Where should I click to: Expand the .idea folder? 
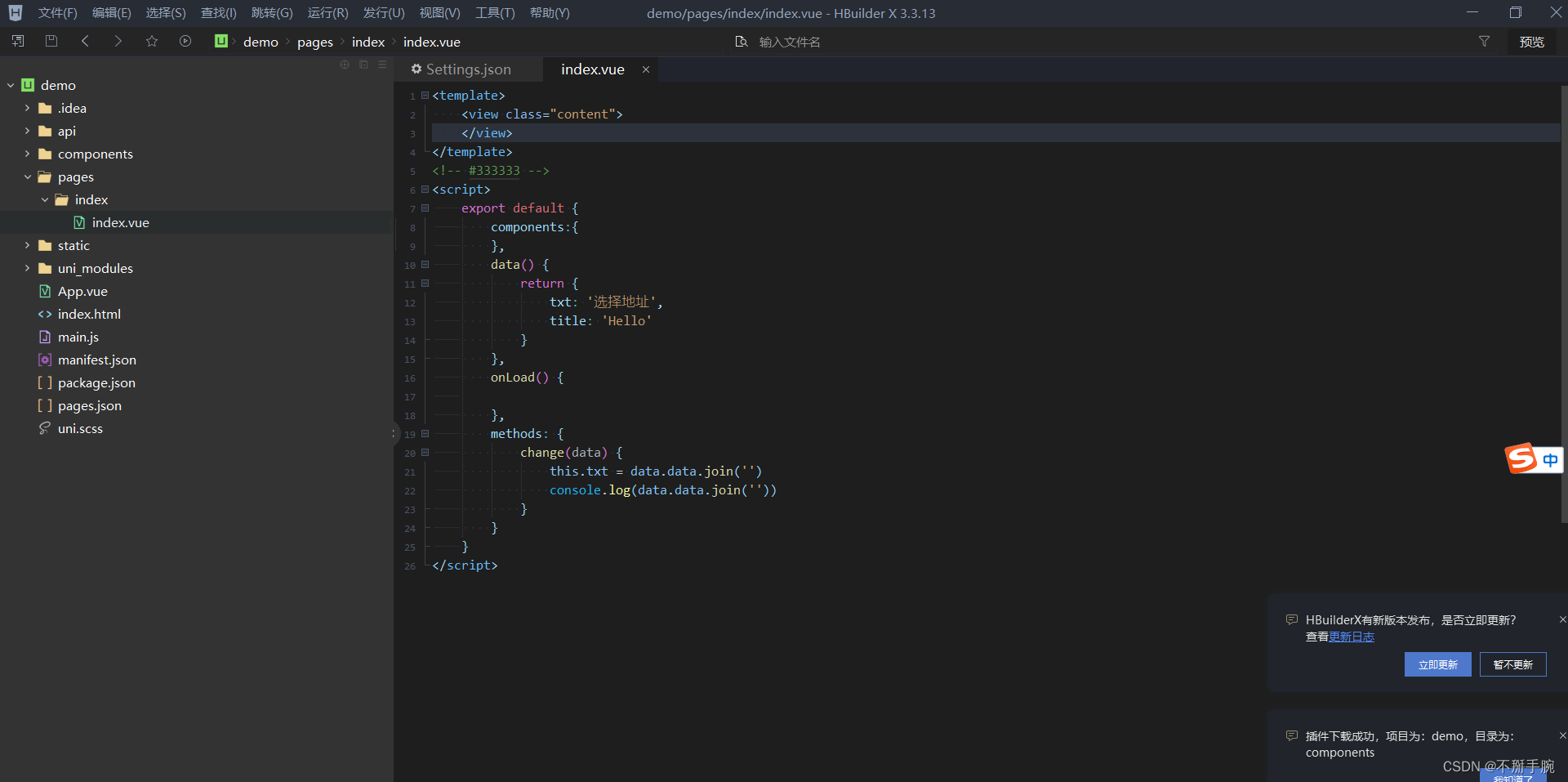tap(28, 108)
